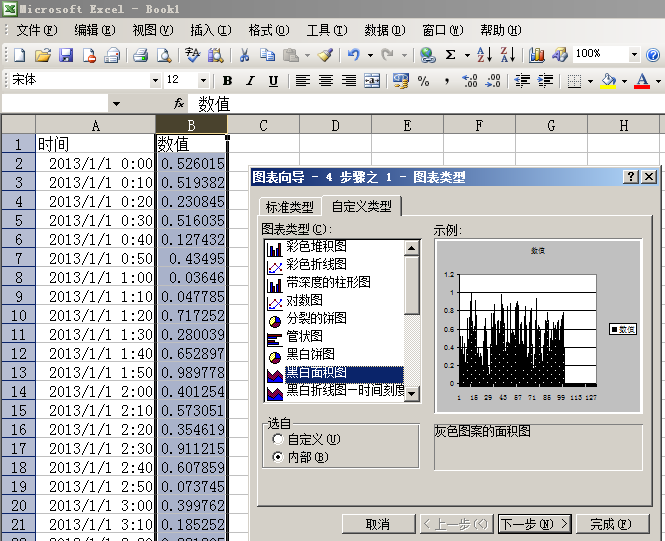Click the chart list scroll up arrow

(x=411, y=248)
